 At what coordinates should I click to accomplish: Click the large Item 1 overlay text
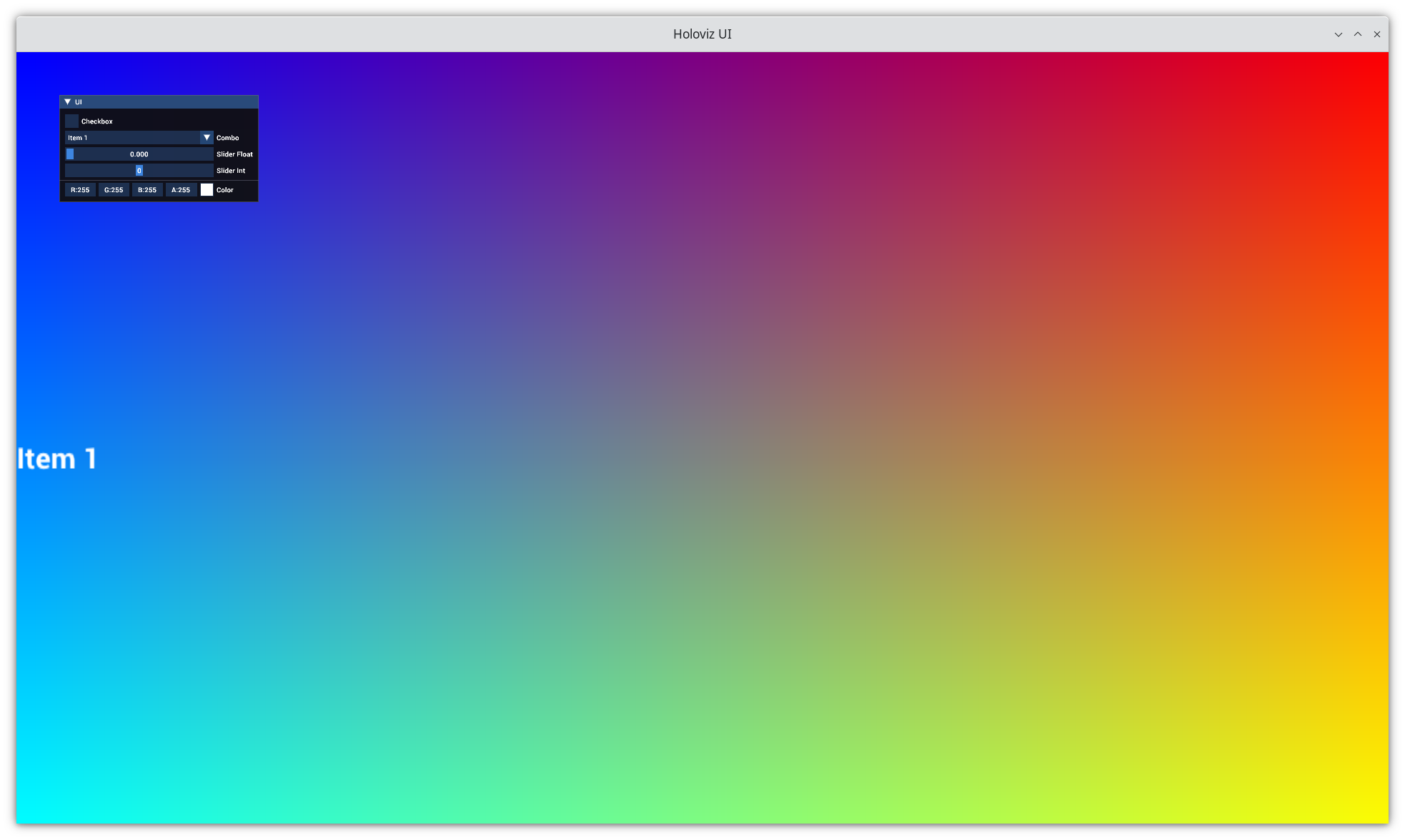(57, 459)
